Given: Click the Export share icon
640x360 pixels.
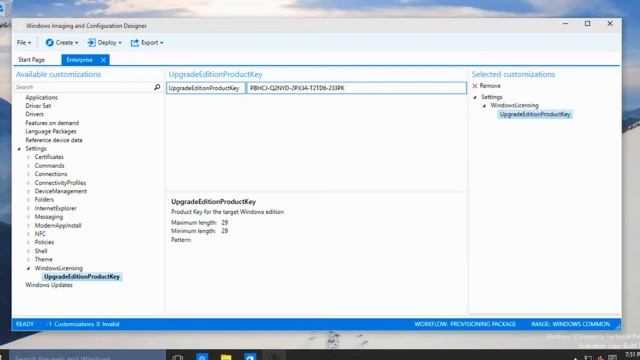Looking at the screenshot, I should (135, 42).
